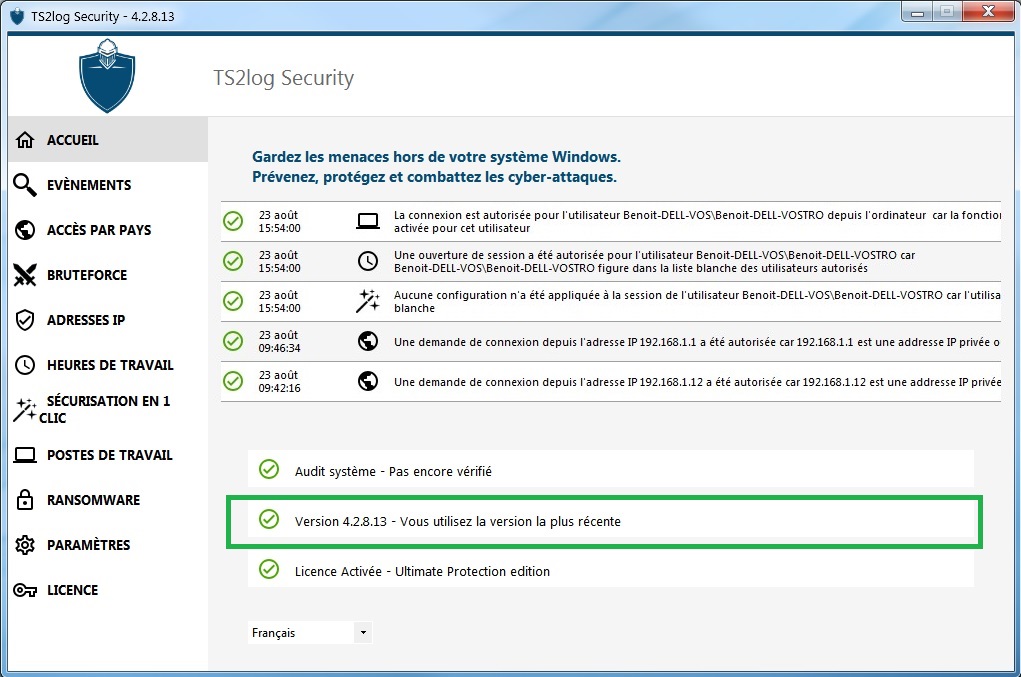
Task: Click the green check on the 09:42:16 event
Action: 232,381
